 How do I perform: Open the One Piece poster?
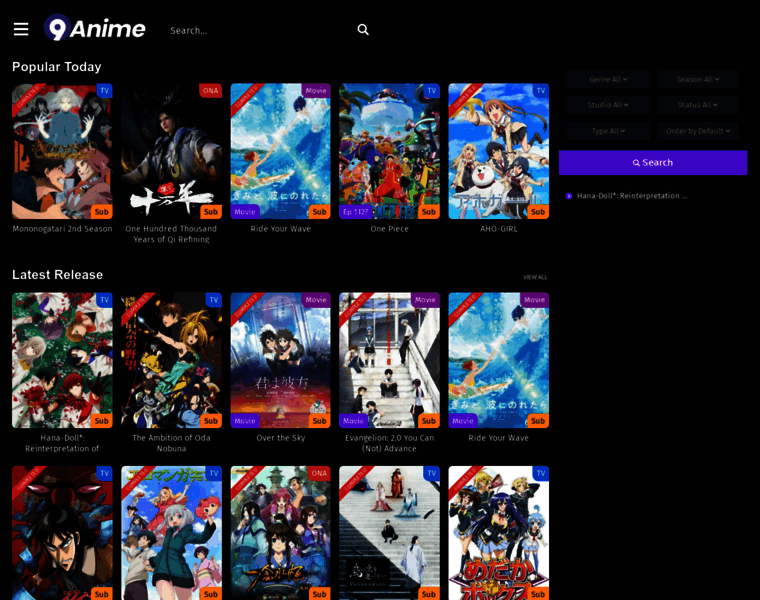point(390,151)
